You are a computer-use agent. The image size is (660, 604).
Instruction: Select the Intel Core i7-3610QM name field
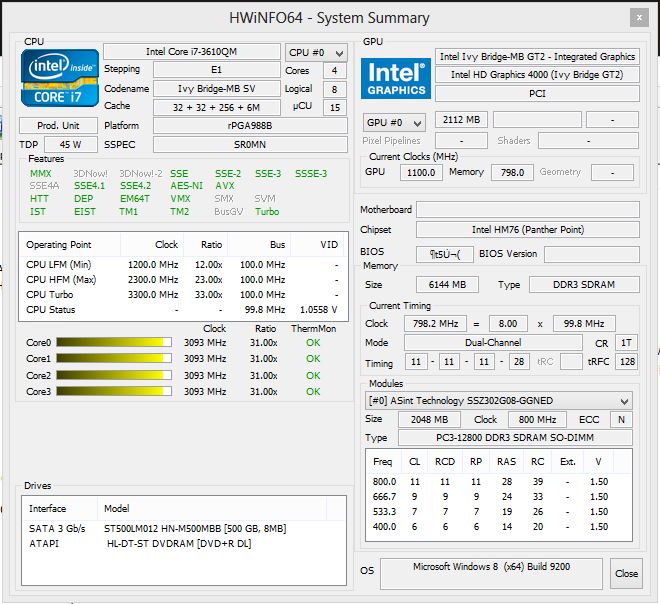pos(192,51)
